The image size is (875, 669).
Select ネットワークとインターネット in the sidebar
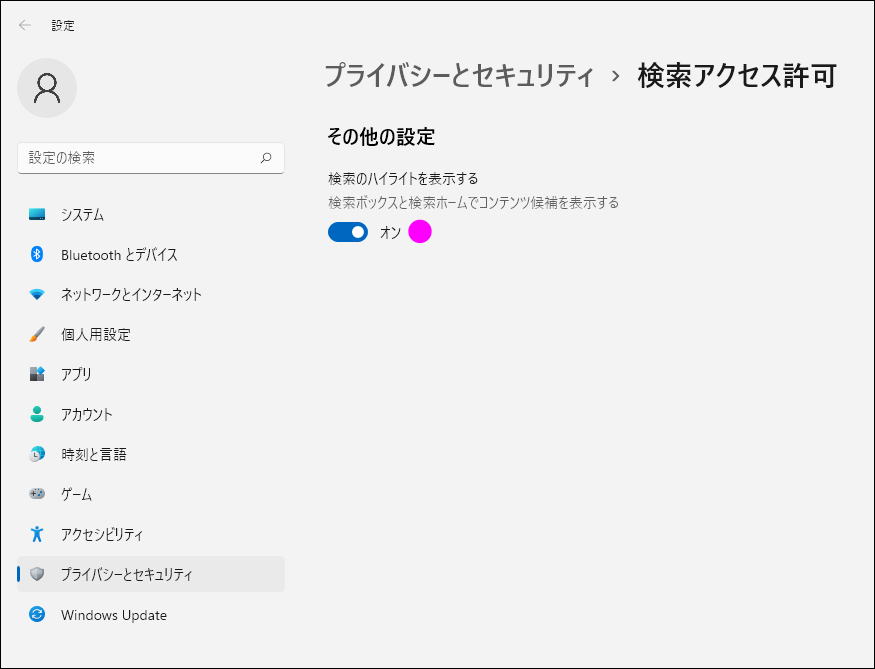[131, 295]
